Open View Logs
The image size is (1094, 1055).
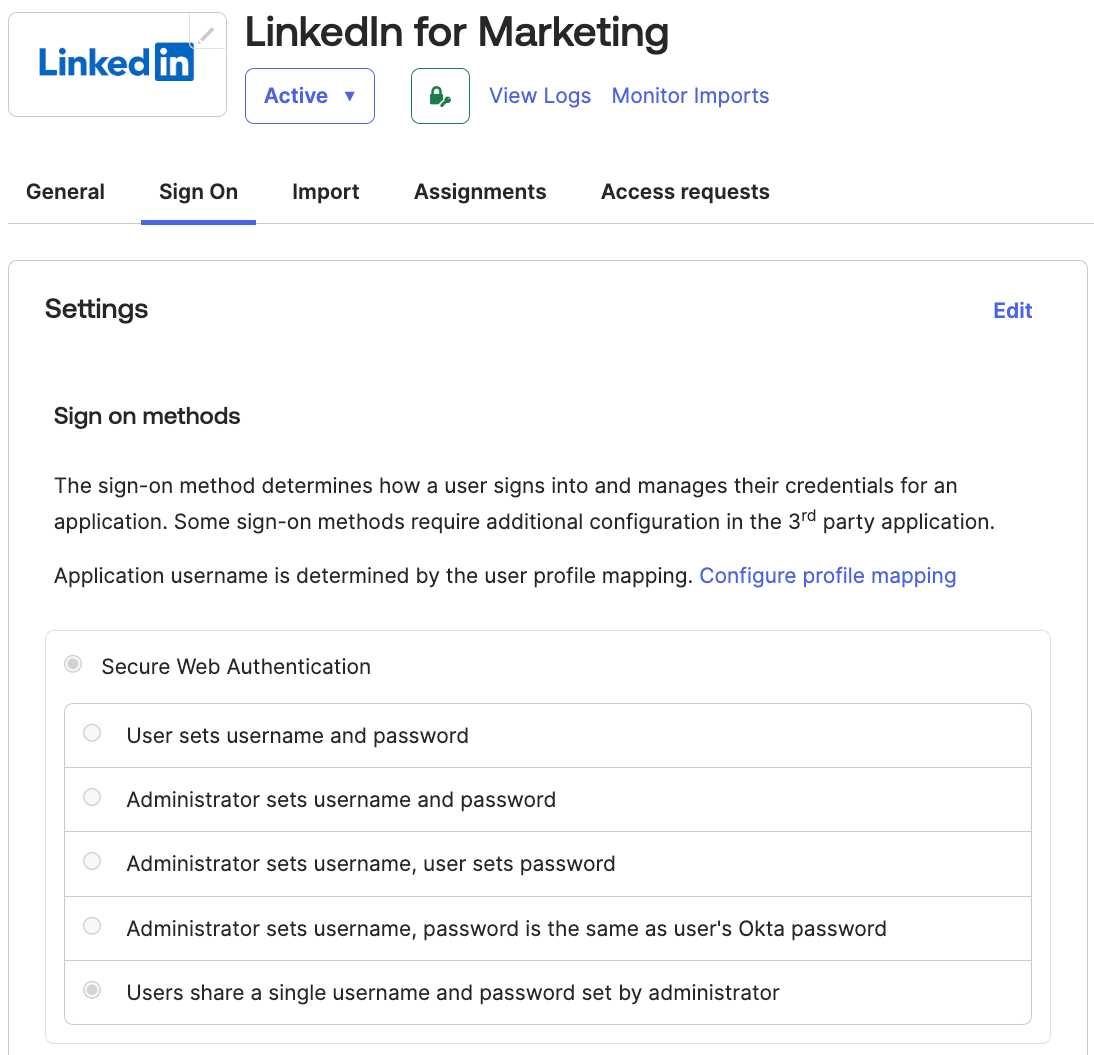(x=540, y=95)
